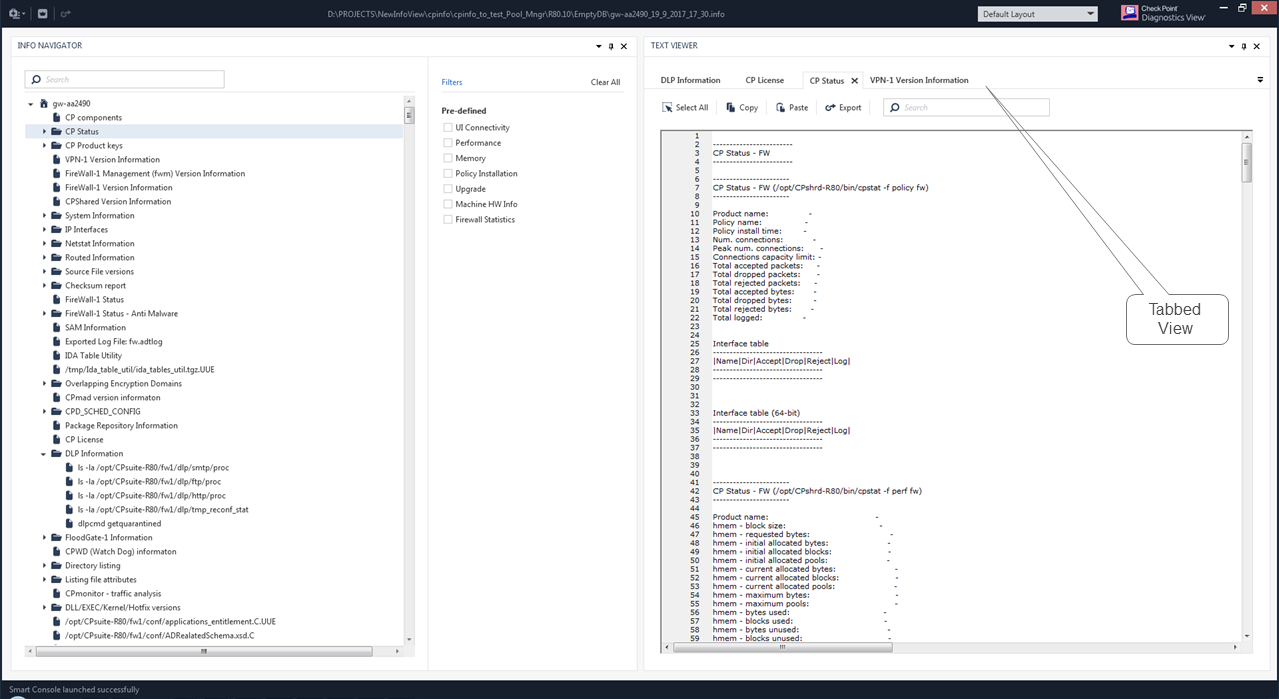Viewport: 1279px width, 699px height.
Task: Collapse the gw-aa2490 root node
Action: tap(32, 103)
